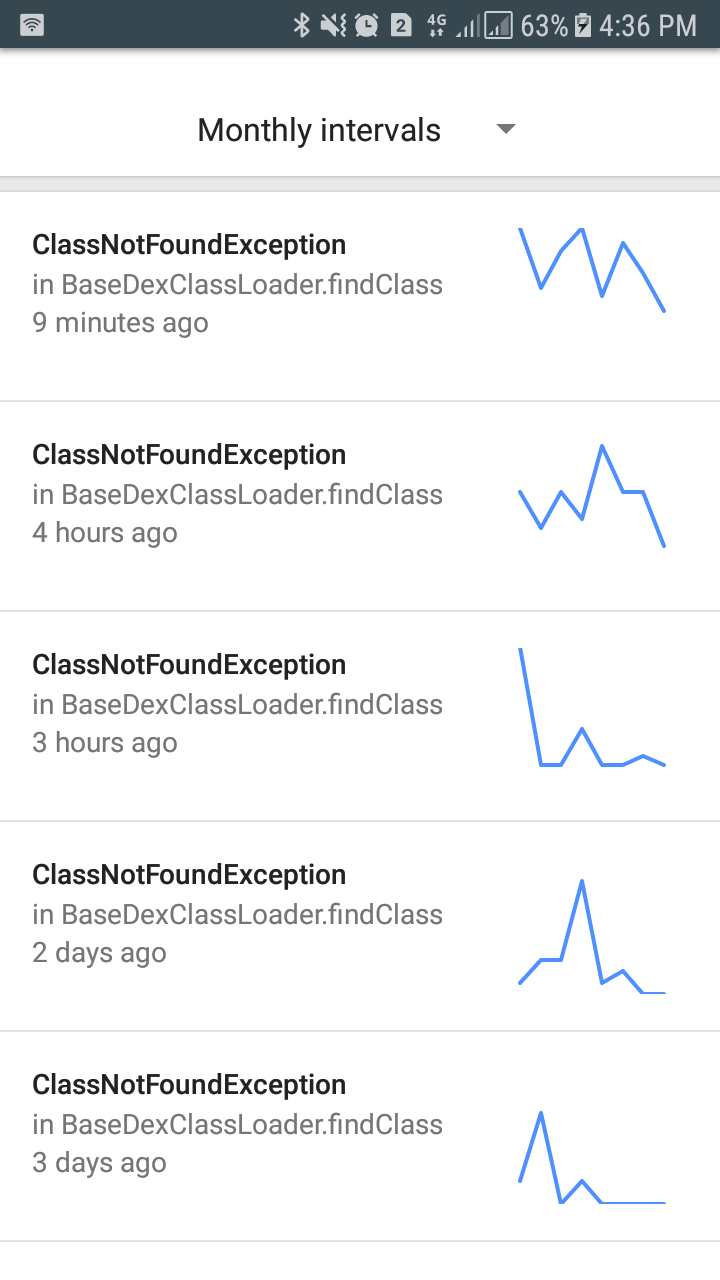Tap the 4G network signal icon
Screen dimensions: 720x1280
[x=438, y=25]
